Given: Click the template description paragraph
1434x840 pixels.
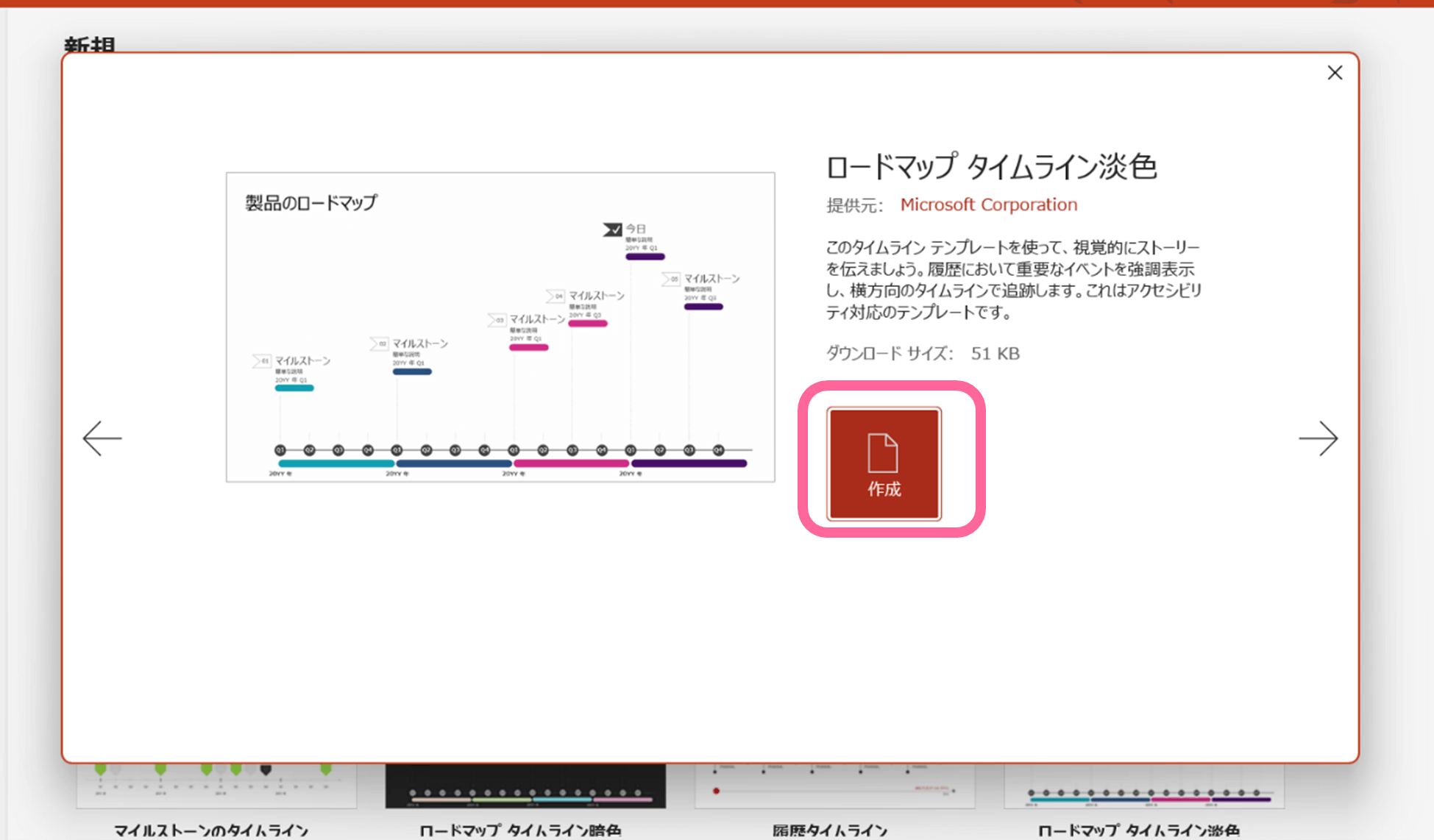Looking at the screenshot, I should tap(1014, 280).
